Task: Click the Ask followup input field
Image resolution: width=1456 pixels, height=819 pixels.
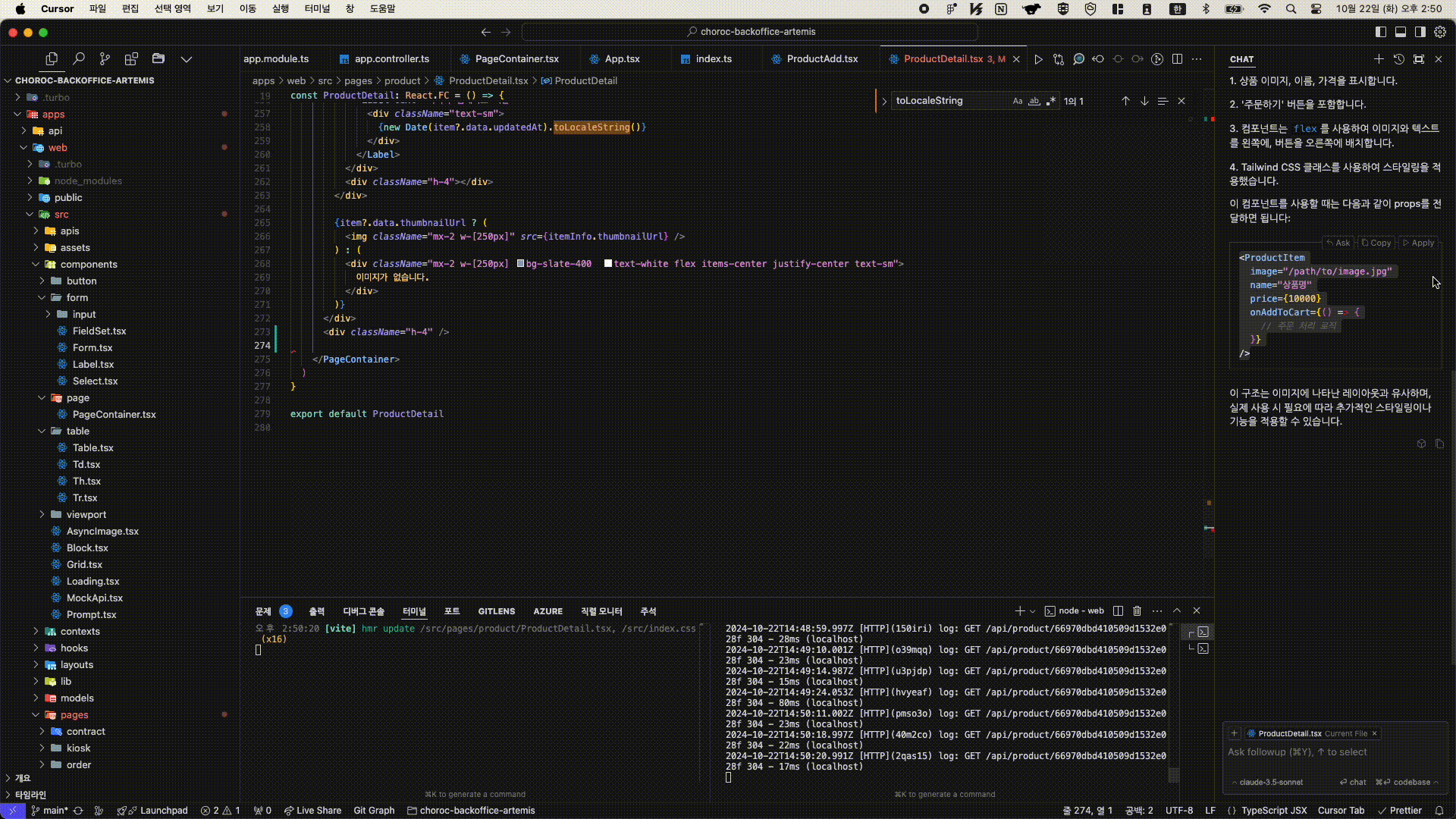Action: (x=1335, y=752)
